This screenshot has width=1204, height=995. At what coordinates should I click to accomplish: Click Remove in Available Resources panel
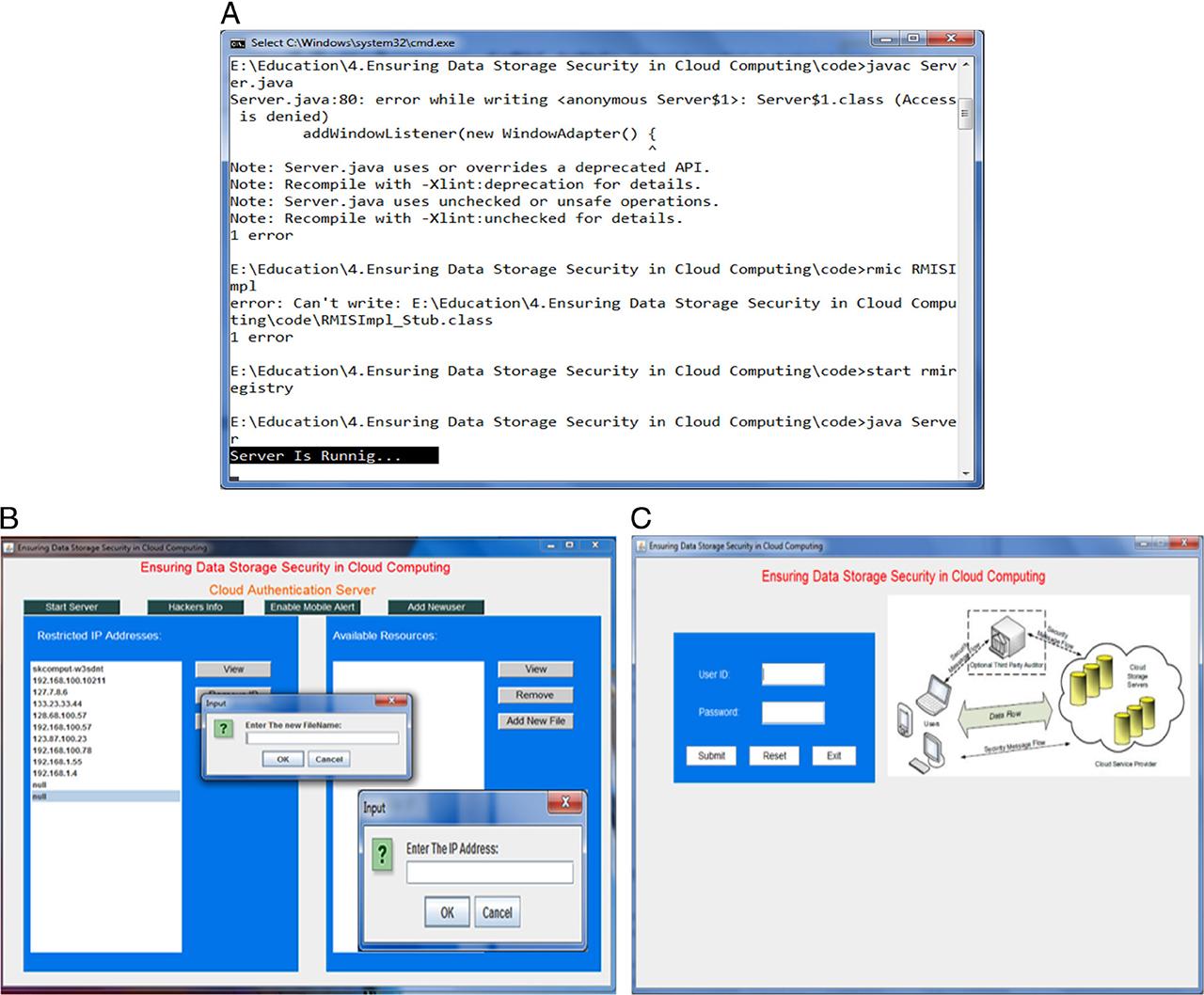point(535,695)
